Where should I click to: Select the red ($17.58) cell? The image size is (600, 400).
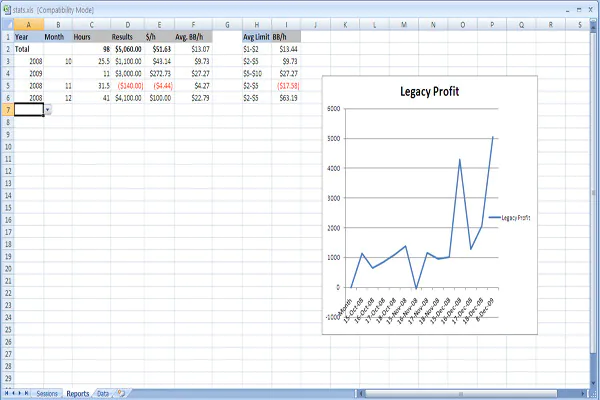pyautogui.click(x=286, y=86)
